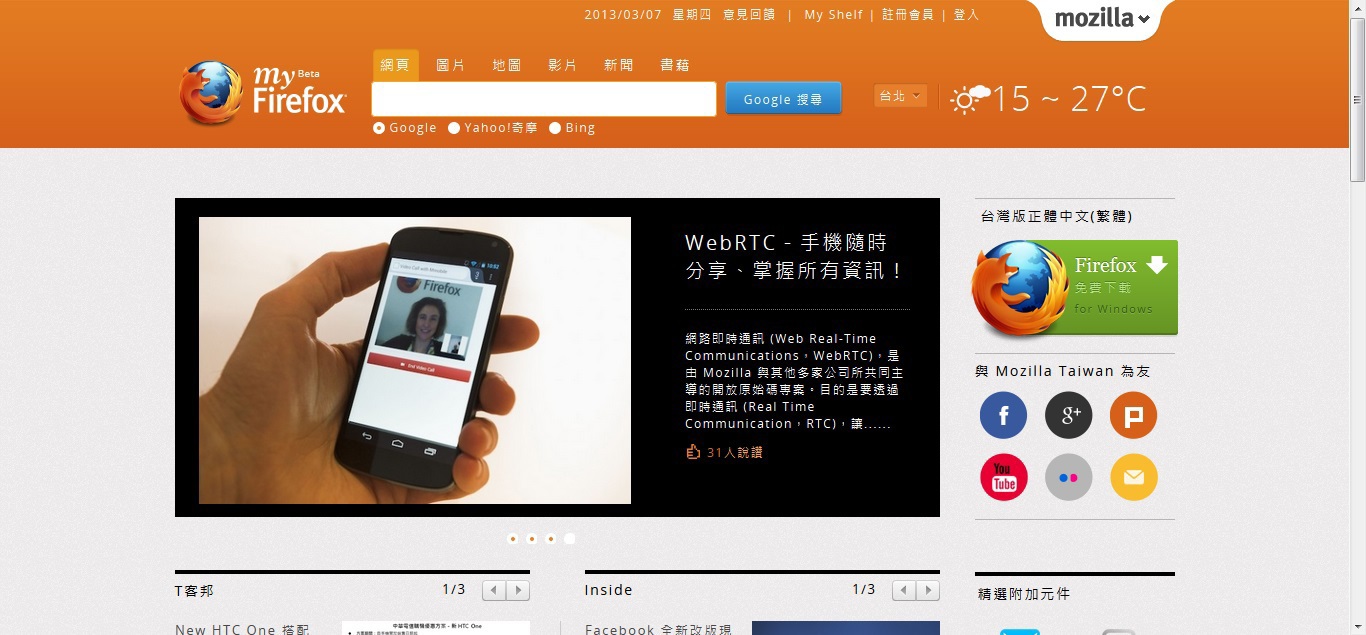
Task: Select the 地圖 search tab
Action: point(507,65)
